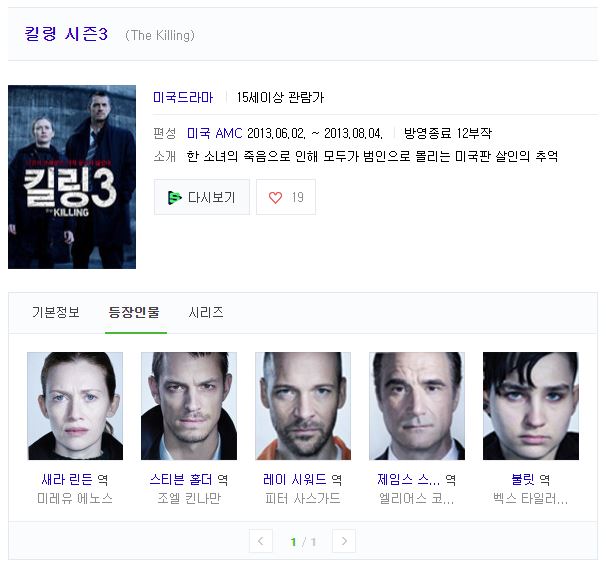Open actor 피터 사스가드 link
Image resolution: width=606 pixels, height=569 pixels.
[303, 498]
